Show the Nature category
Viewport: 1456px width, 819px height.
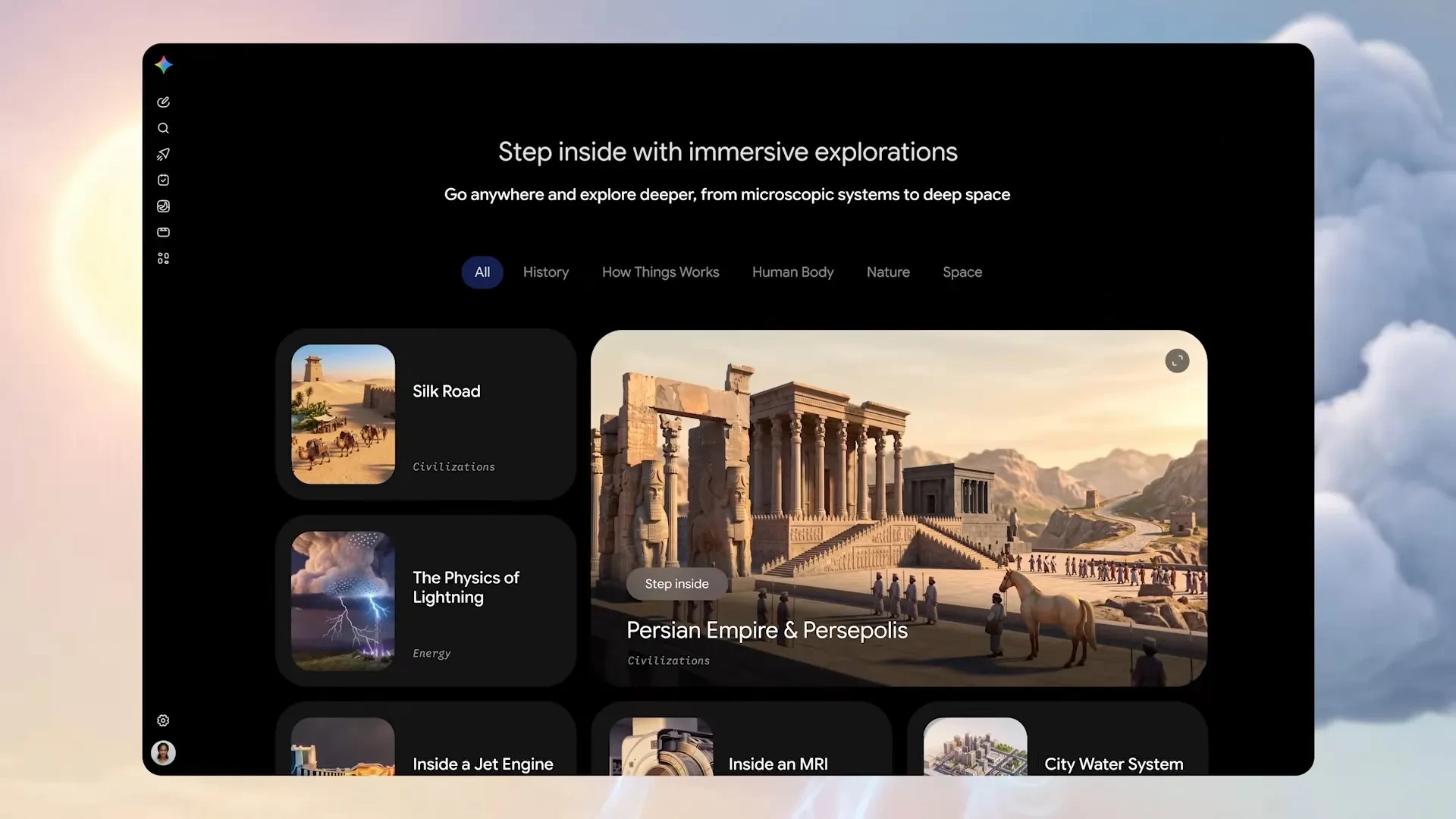point(888,272)
